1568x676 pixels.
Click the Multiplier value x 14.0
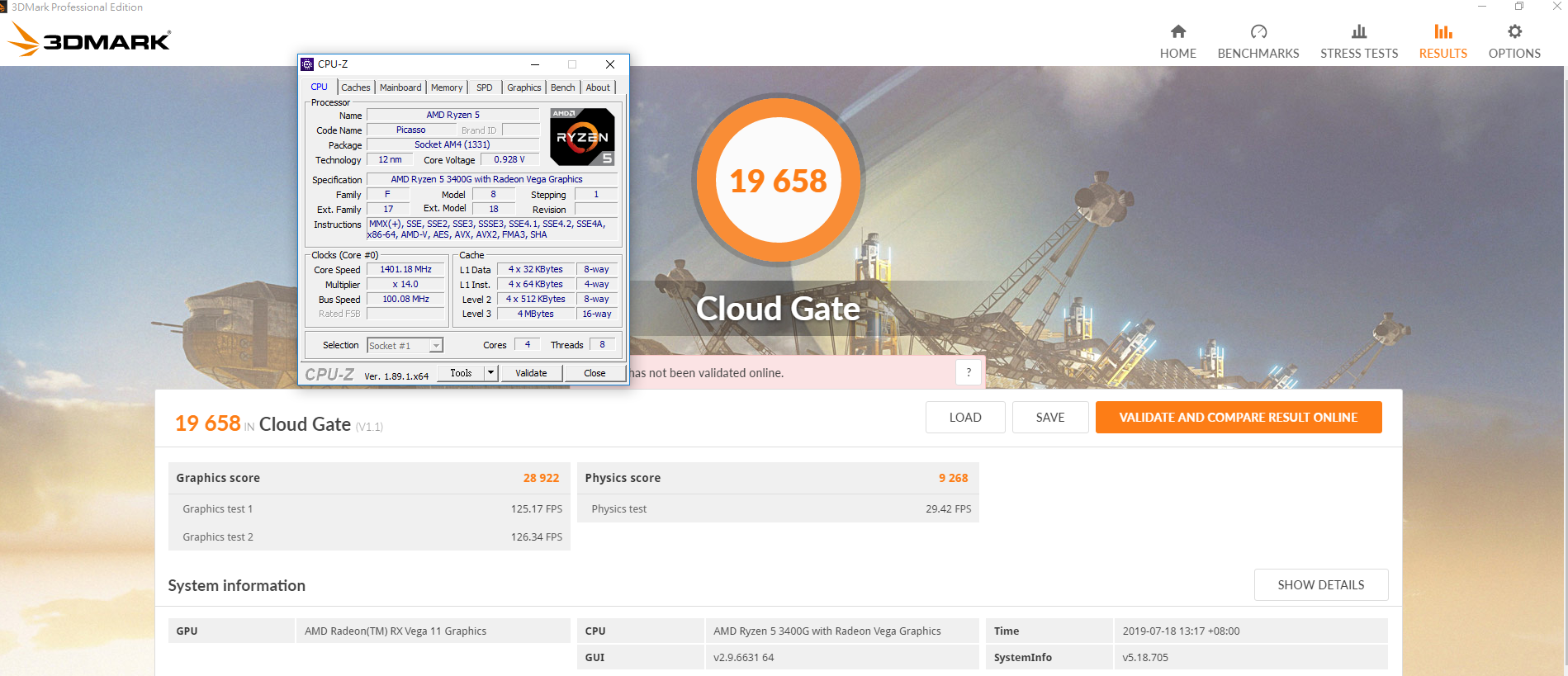pos(406,285)
